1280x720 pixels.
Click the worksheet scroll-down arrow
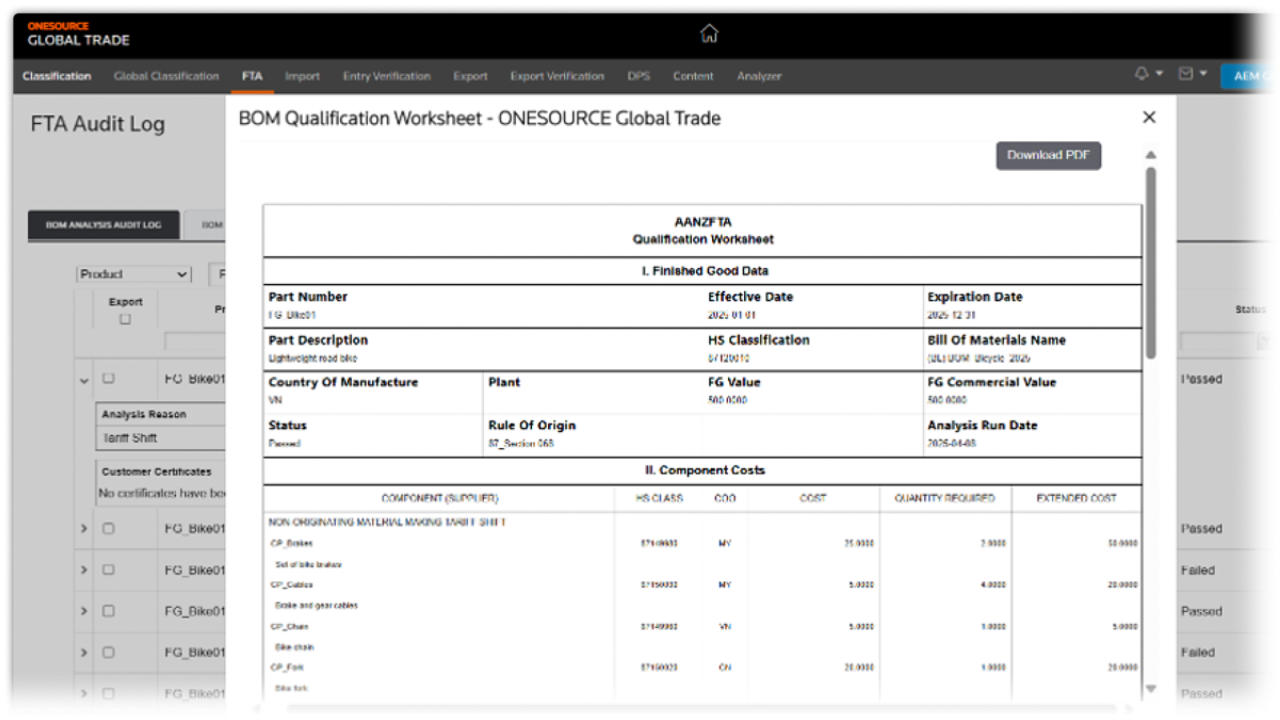pos(1151,688)
